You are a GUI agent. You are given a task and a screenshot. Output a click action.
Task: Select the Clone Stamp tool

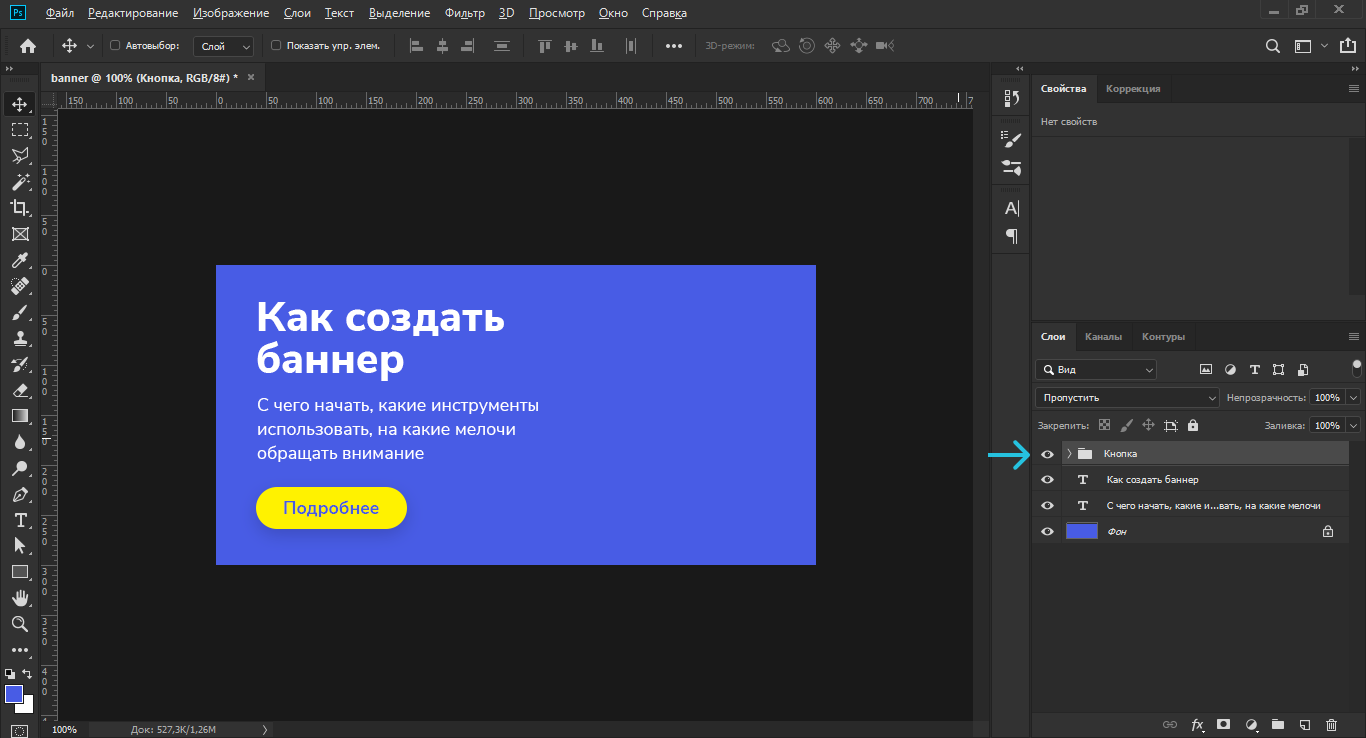click(x=19, y=338)
